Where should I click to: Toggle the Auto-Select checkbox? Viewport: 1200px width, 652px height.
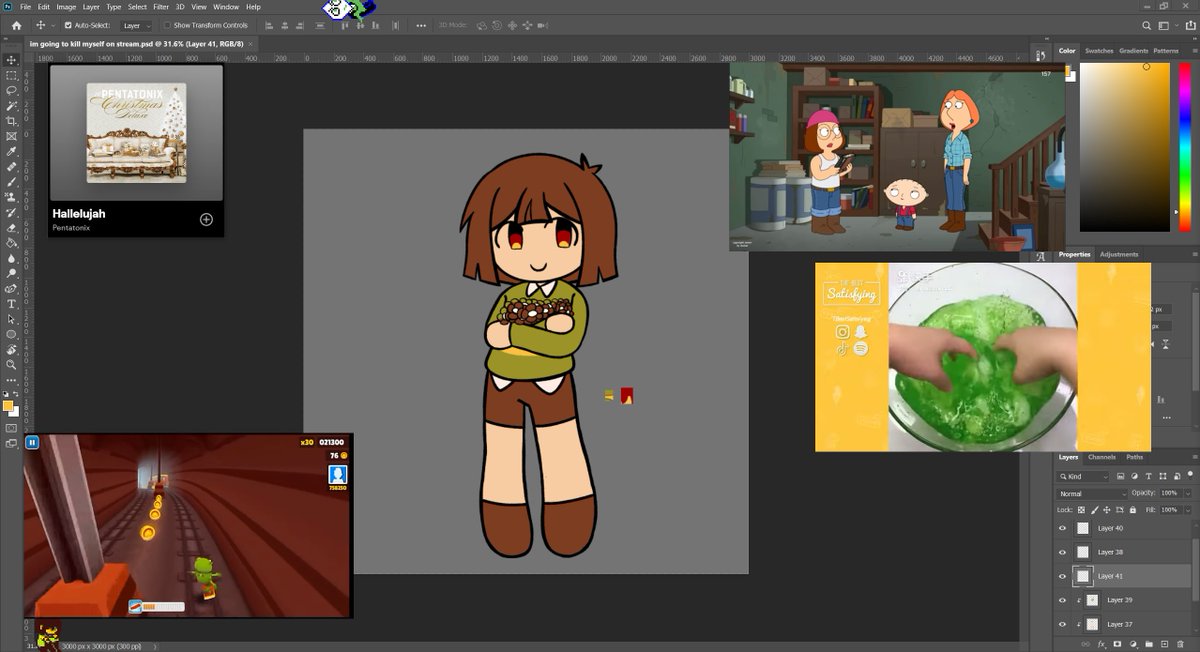[68, 25]
